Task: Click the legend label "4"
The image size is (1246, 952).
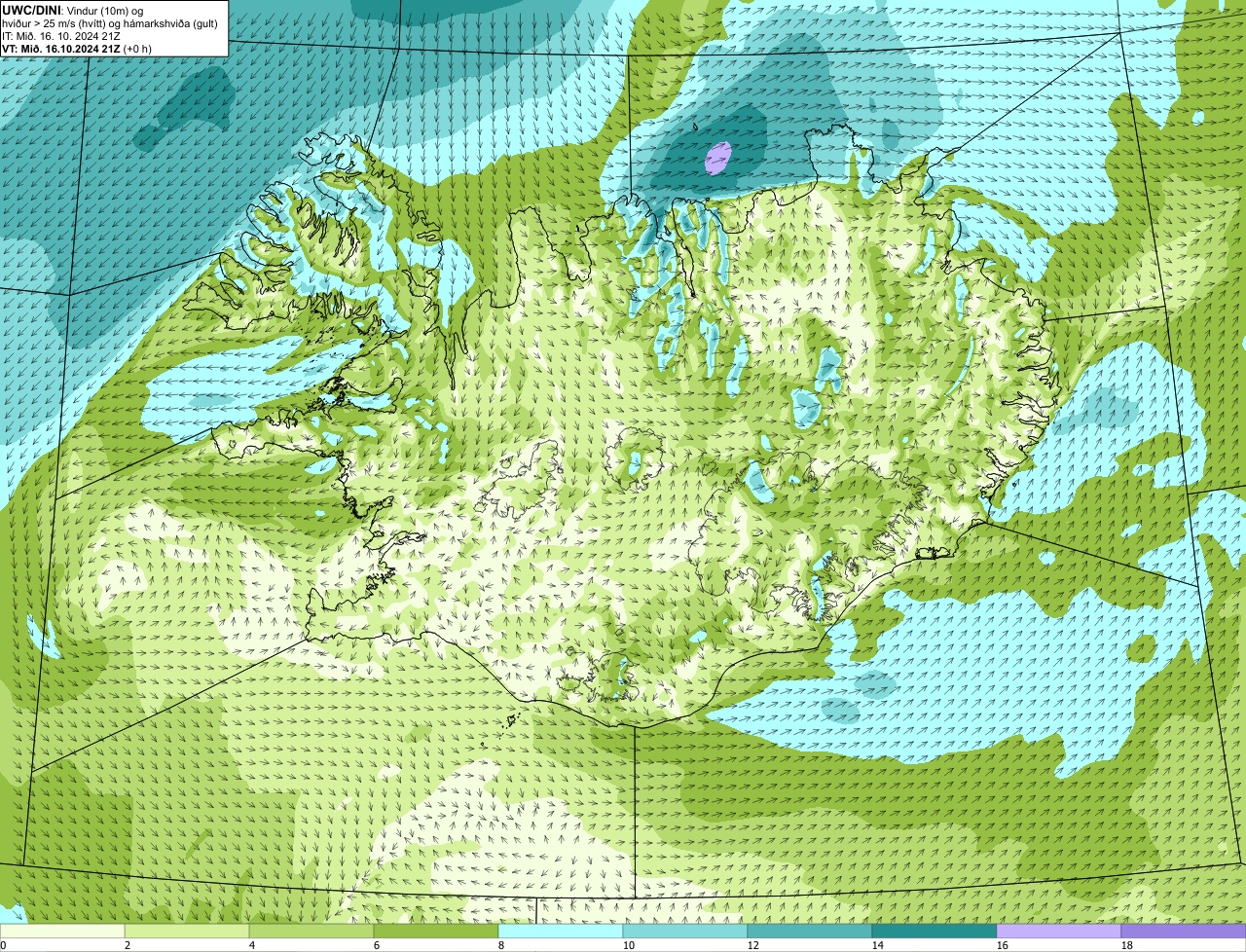Action: point(252,945)
